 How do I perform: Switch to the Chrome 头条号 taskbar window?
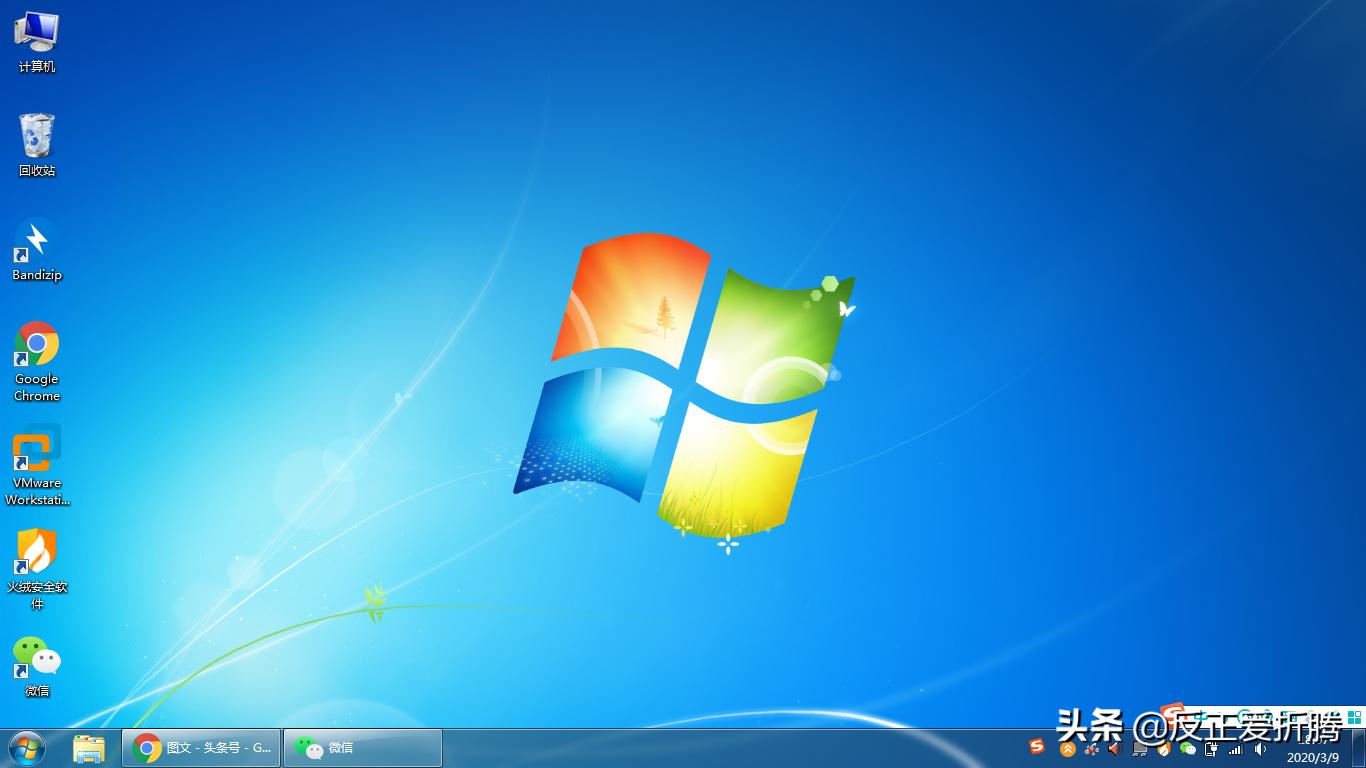pyautogui.click(x=200, y=747)
